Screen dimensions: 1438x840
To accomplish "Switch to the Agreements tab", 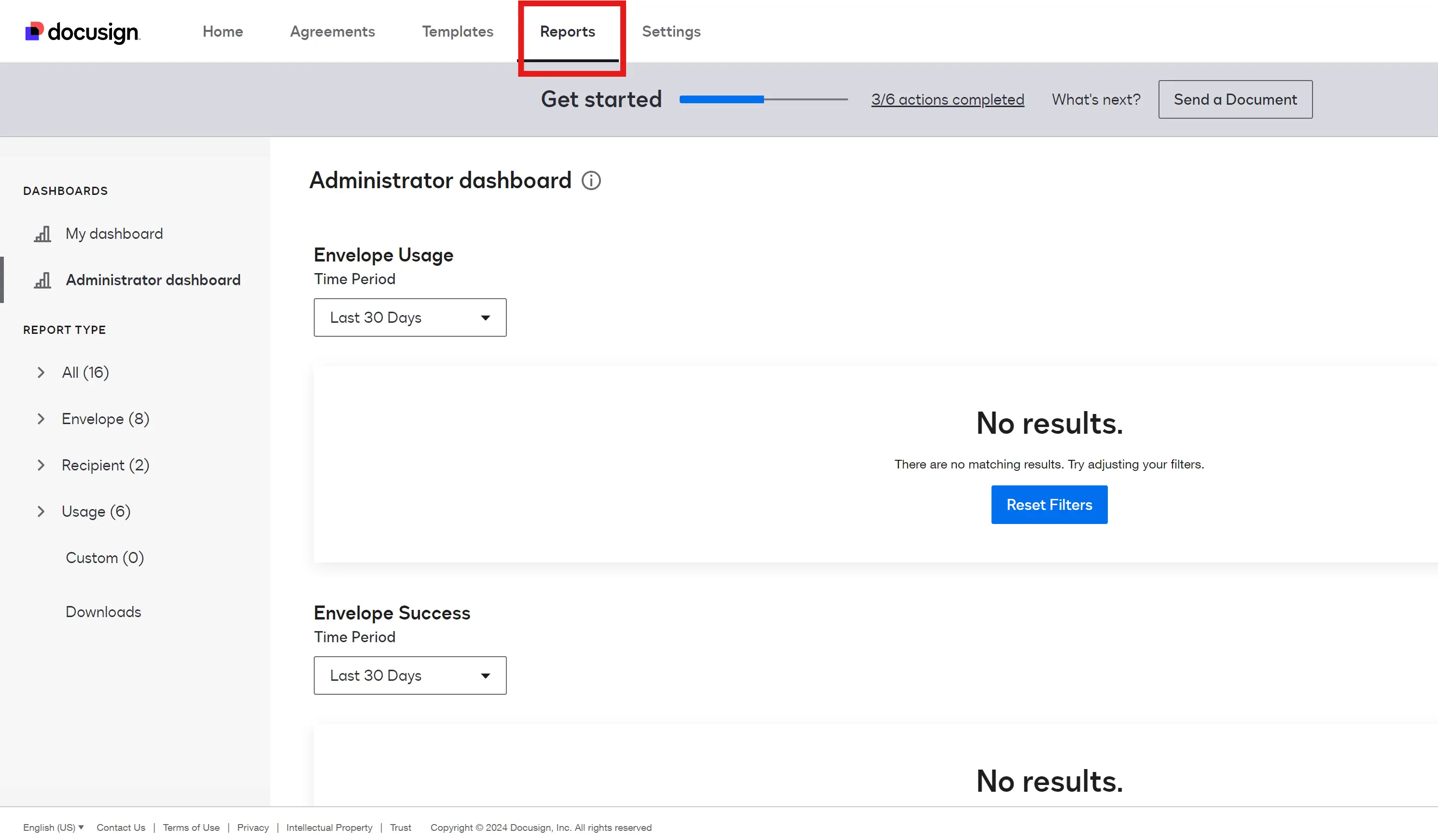I will click(x=332, y=32).
